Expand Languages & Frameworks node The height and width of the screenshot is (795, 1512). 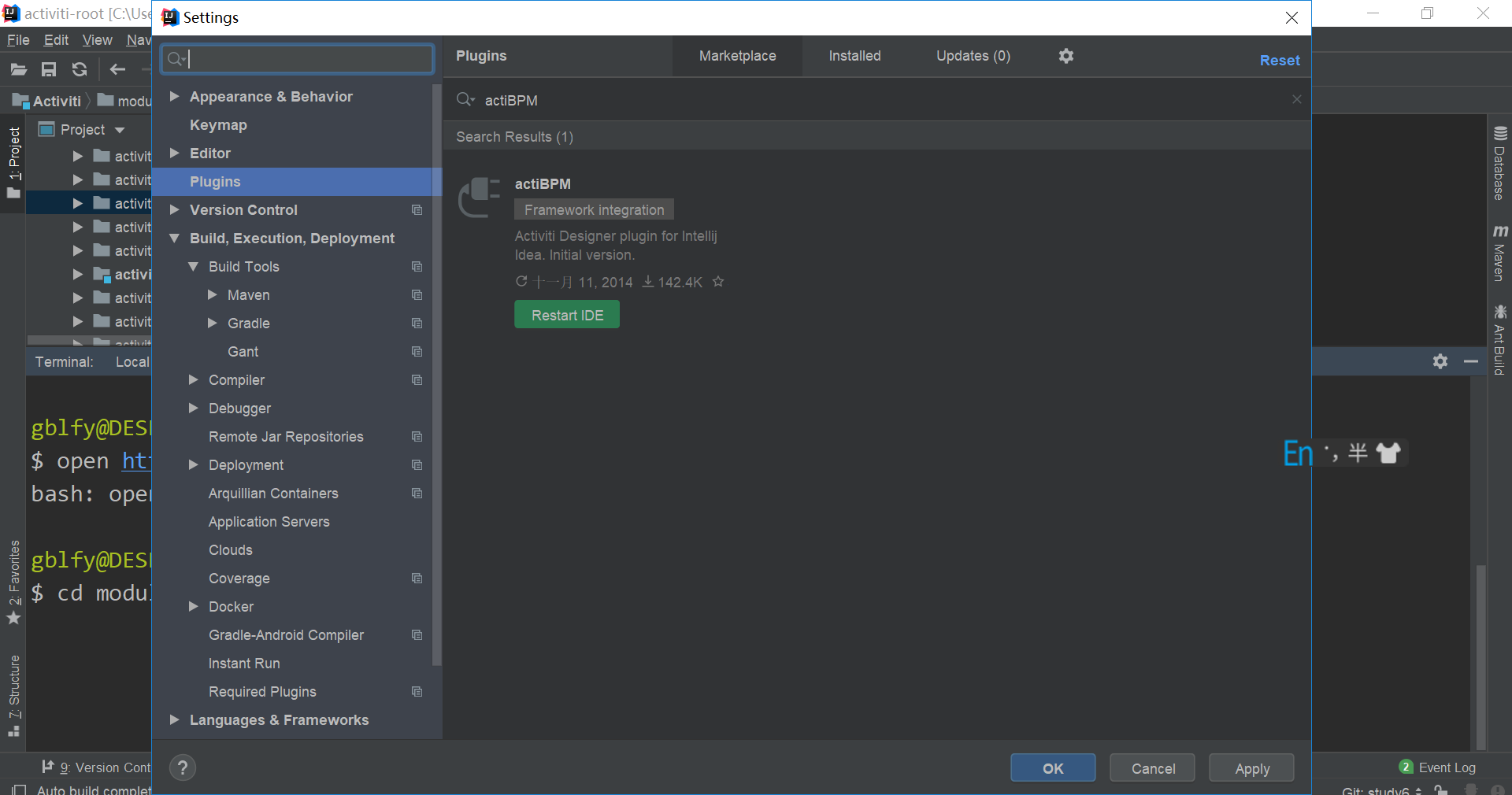click(175, 719)
